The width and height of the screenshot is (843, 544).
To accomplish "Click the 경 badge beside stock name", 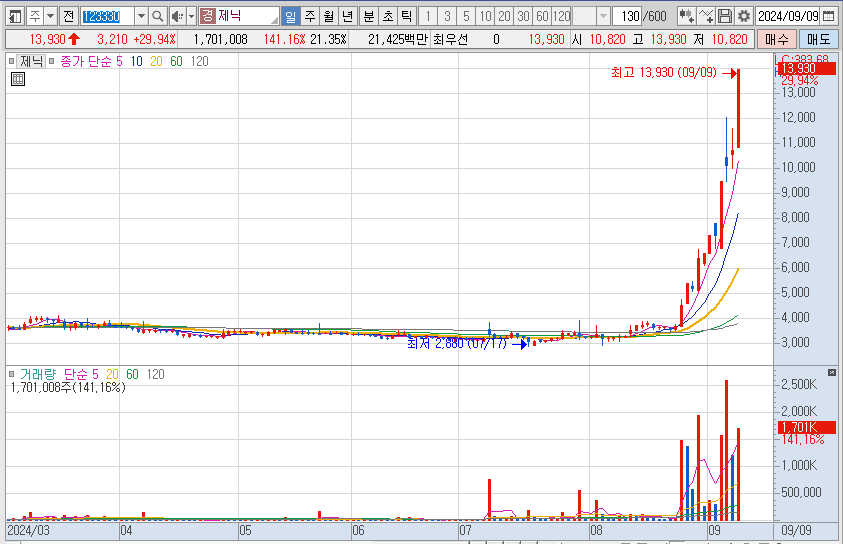I will click(x=207, y=16).
